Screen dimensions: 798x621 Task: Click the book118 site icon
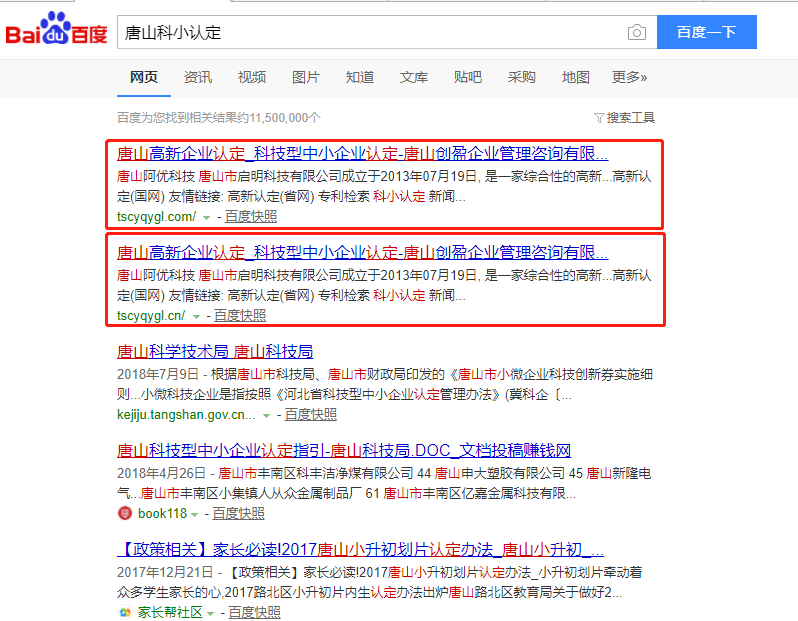pyautogui.click(x=125, y=514)
